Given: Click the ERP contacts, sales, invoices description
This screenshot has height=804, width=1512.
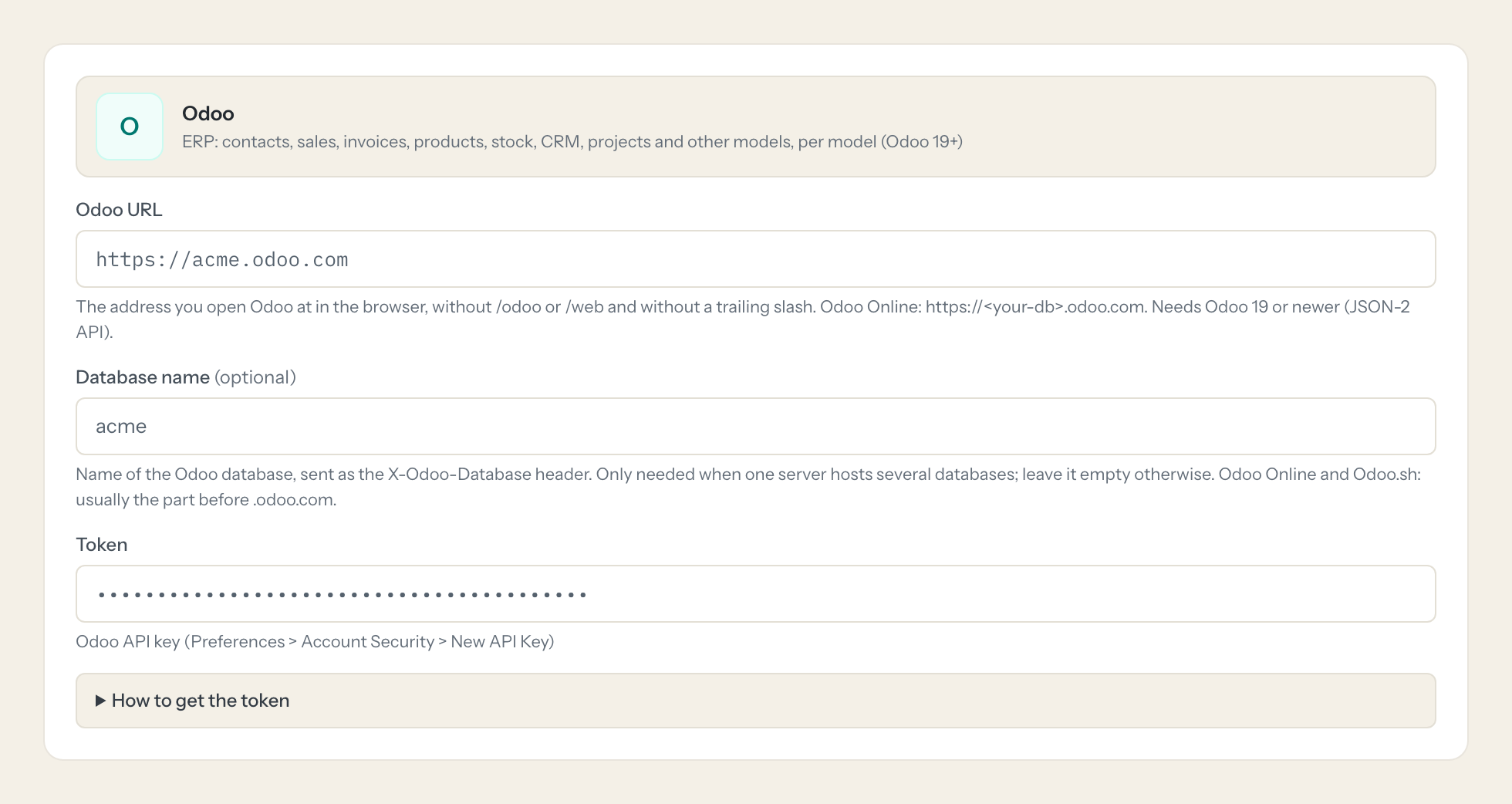Looking at the screenshot, I should click(572, 142).
